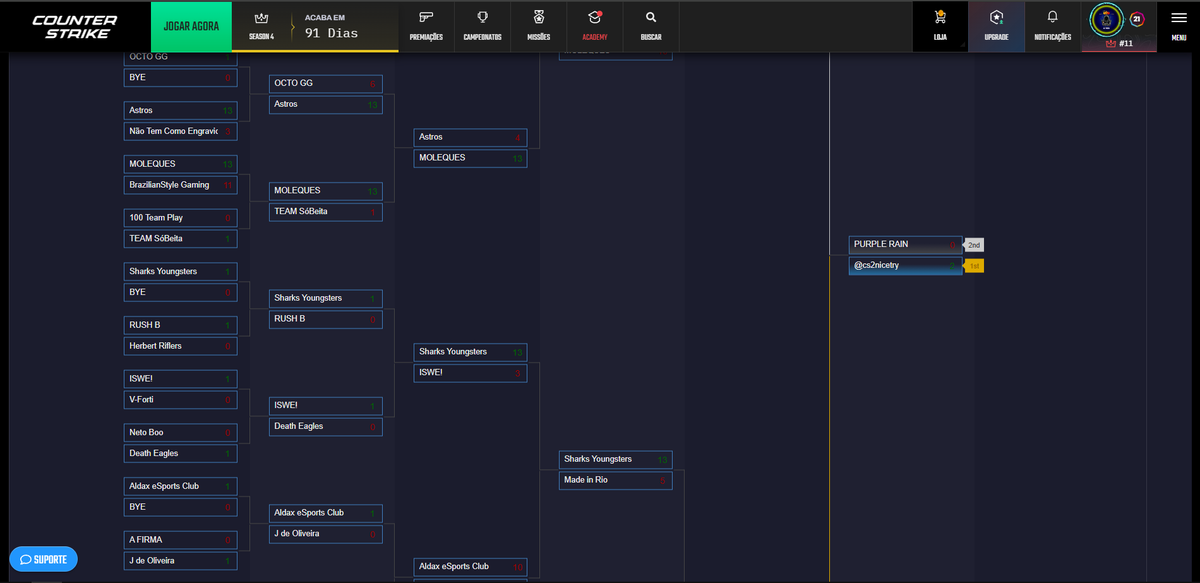The image size is (1200, 583).
Task: Click Astros in the match against MOLEQUES
Action: point(470,137)
